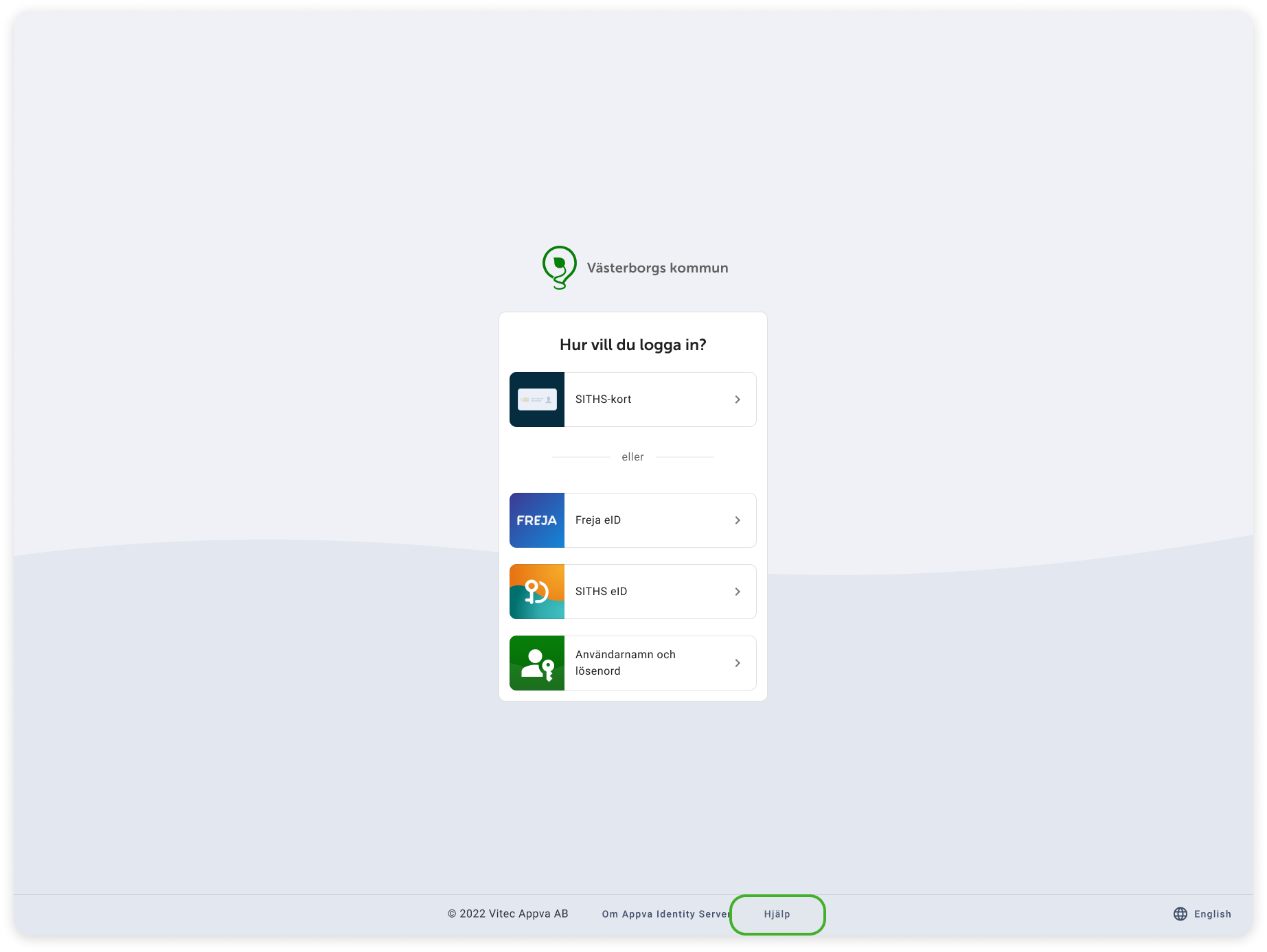1267x952 pixels.
Task: Switch language to English
Action: (1203, 914)
